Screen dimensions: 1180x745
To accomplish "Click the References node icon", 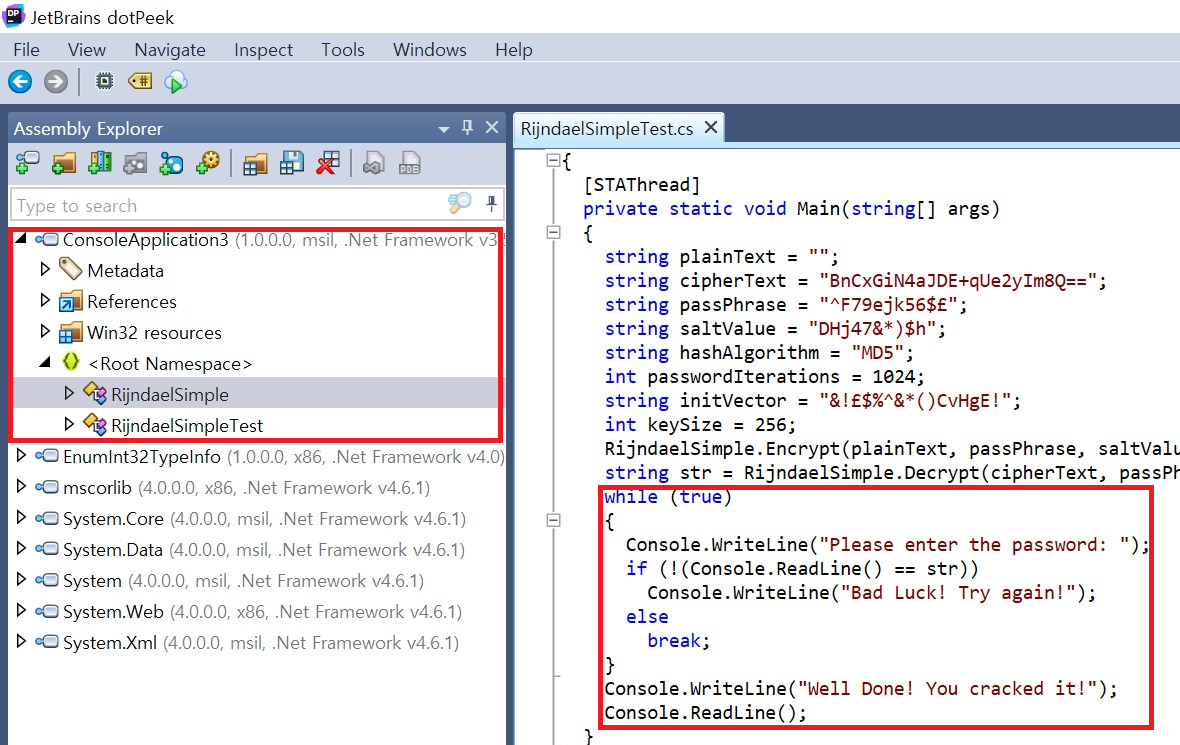I will point(71,301).
